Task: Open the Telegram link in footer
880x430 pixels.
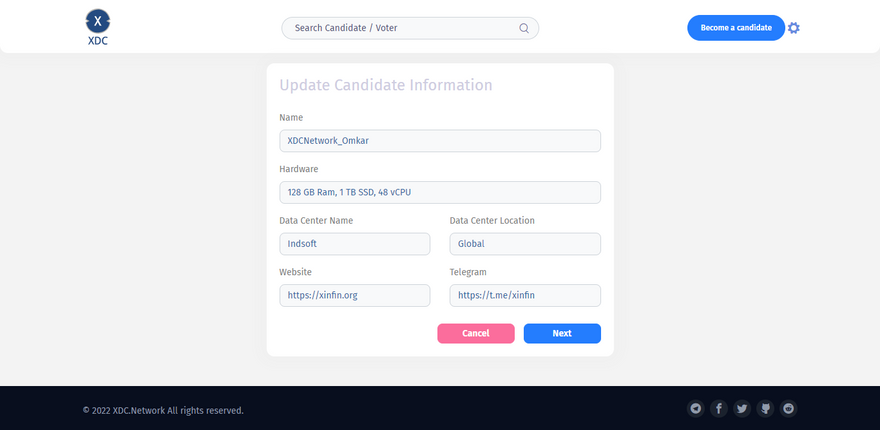Action: (x=696, y=408)
